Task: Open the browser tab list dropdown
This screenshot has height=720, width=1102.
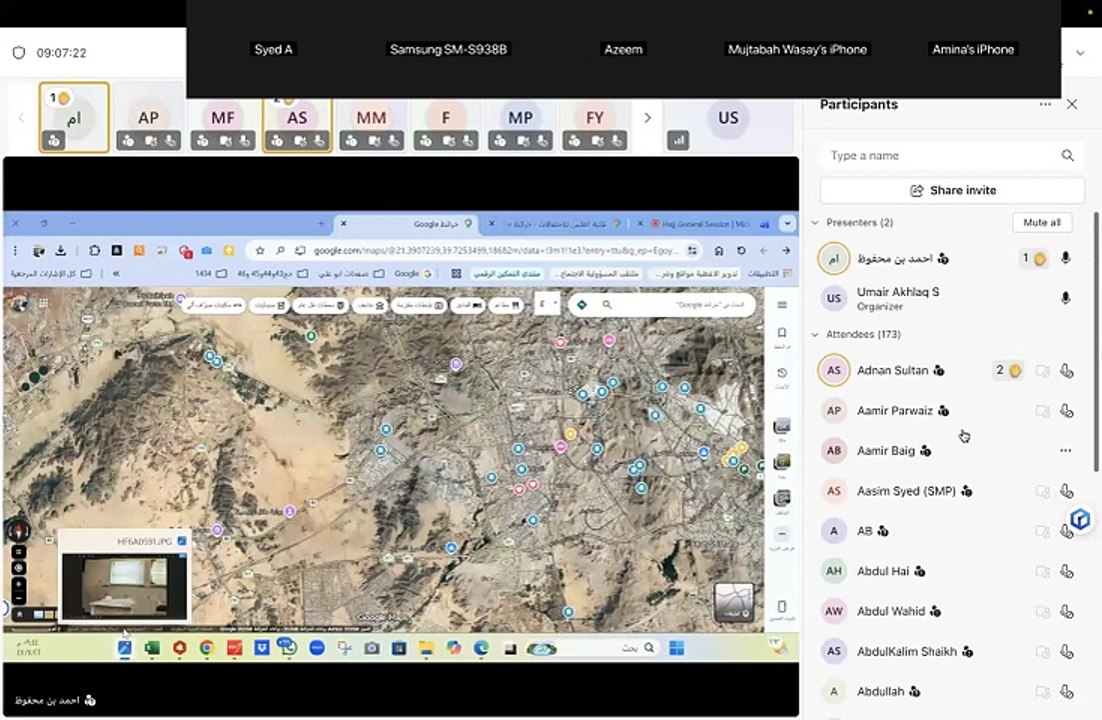Action: [788, 224]
